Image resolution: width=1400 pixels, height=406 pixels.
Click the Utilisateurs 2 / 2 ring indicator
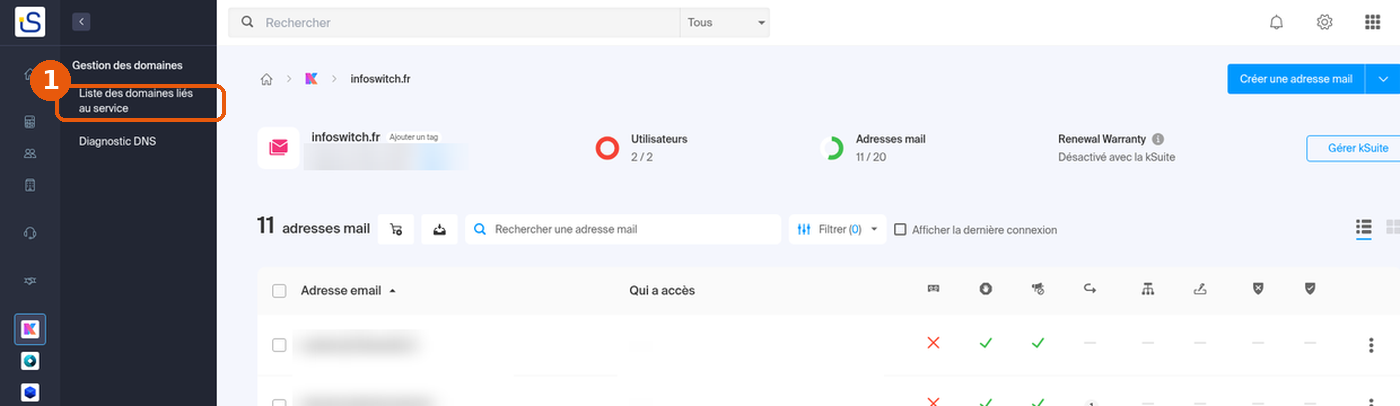pos(607,148)
